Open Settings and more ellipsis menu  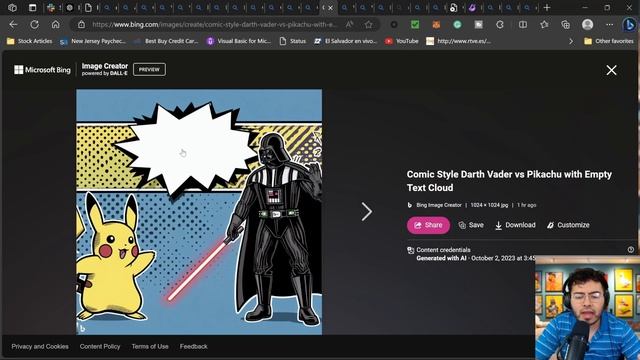point(609,24)
